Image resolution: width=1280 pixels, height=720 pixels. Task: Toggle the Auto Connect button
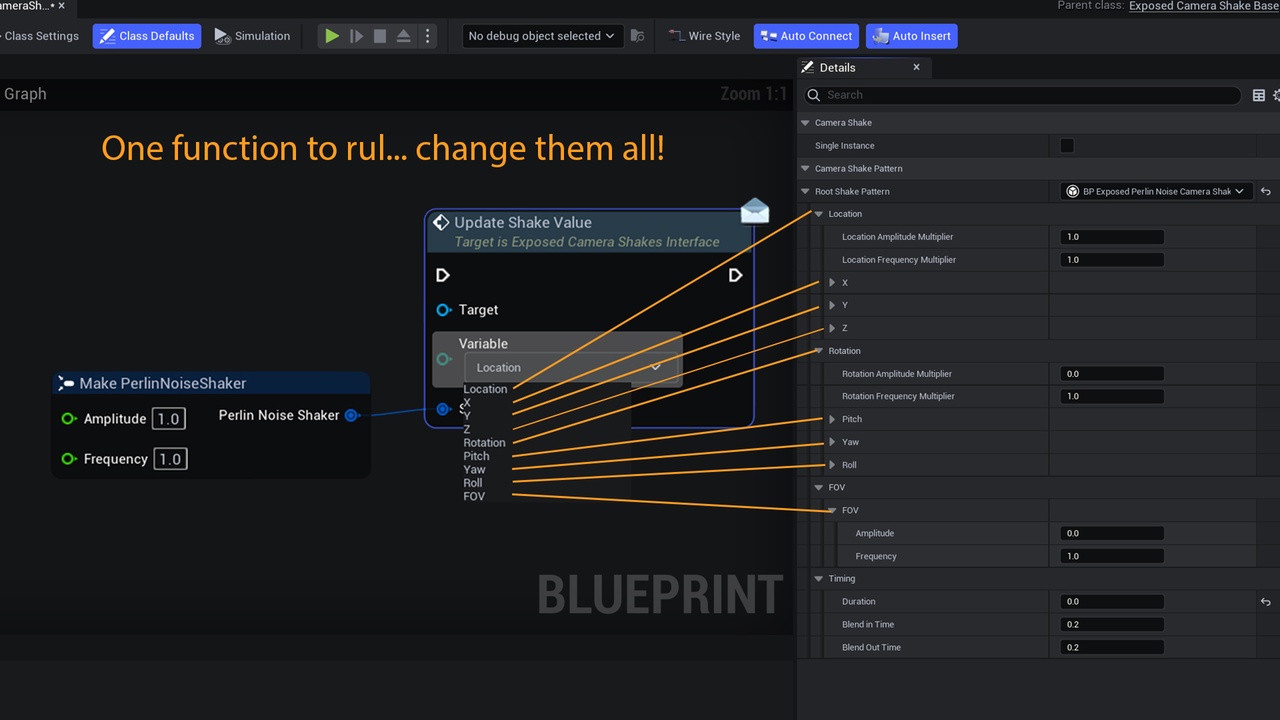(806, 36)
